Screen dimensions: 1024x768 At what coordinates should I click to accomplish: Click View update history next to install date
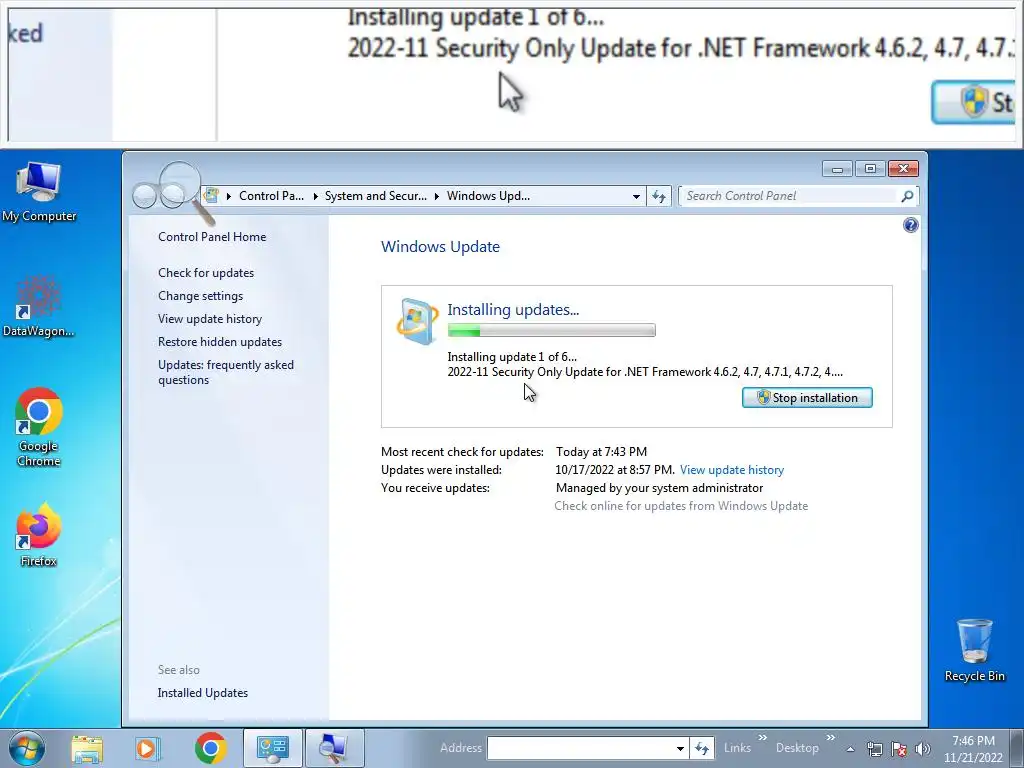731,470
